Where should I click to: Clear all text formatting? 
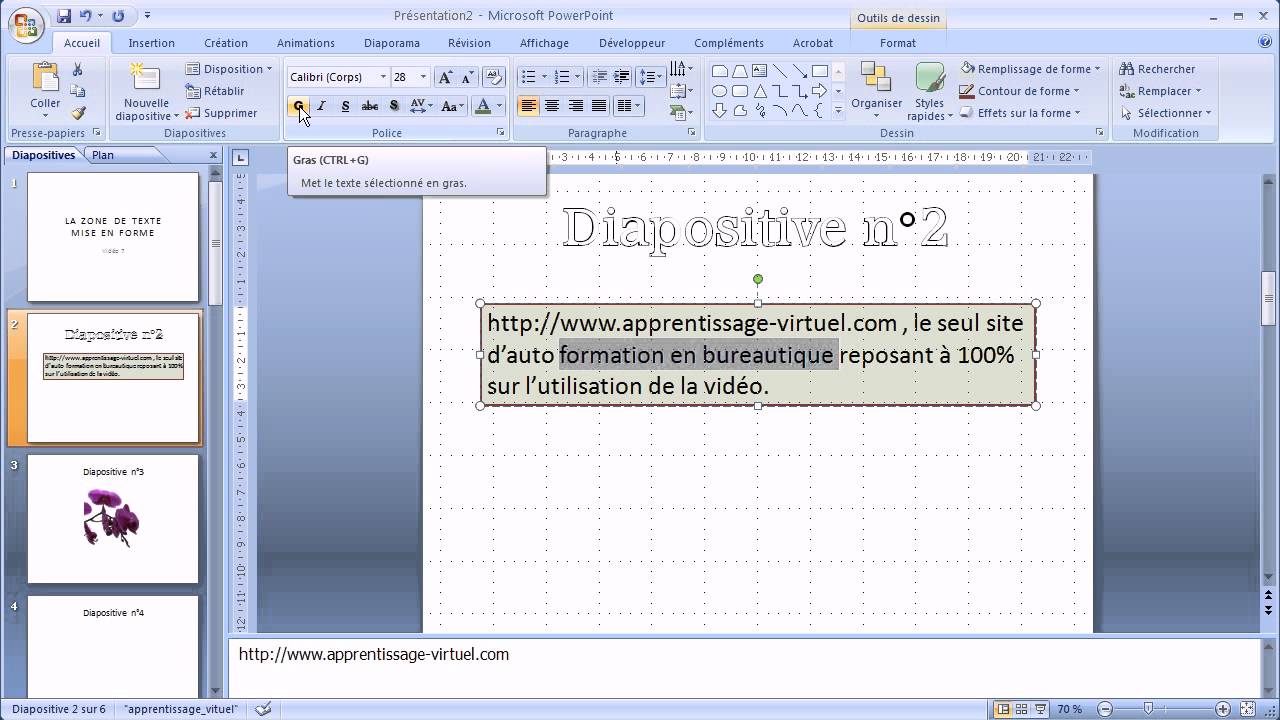493,77
